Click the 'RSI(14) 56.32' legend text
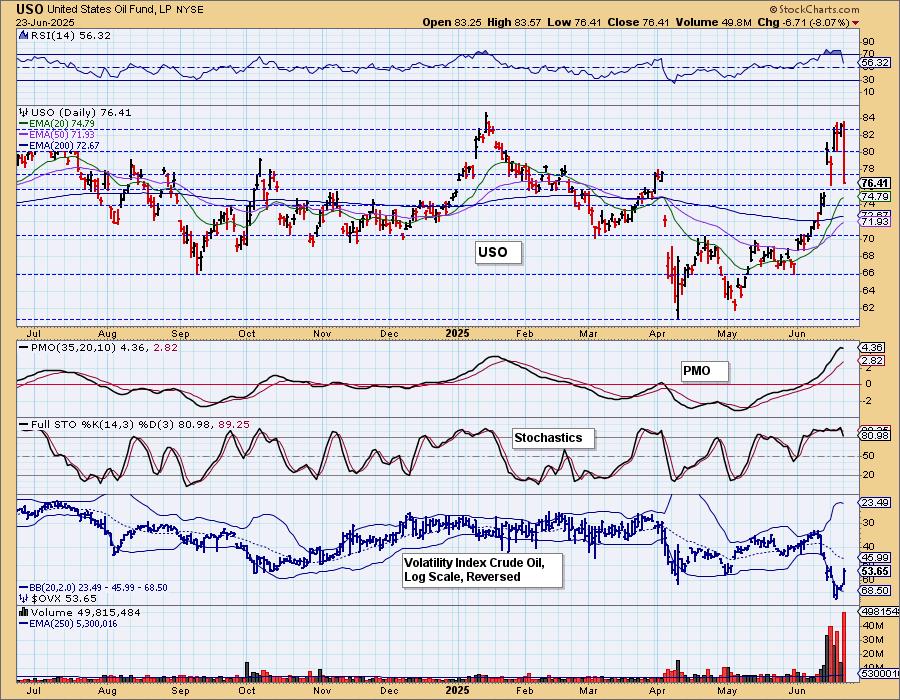900x700 pixels. point(71,35)
